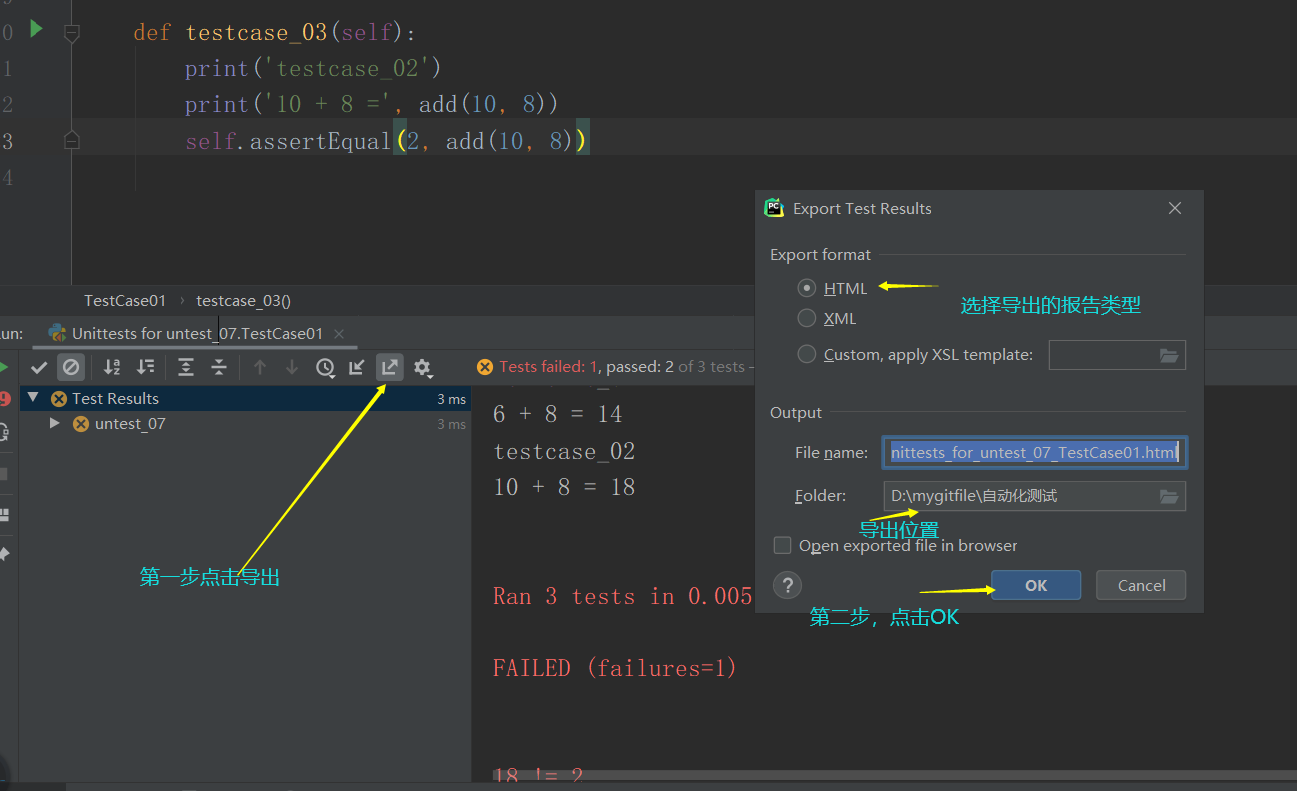This screenshot has width=1297, height=791.
Task: Cancel the export dialog
Action: 1141,585
